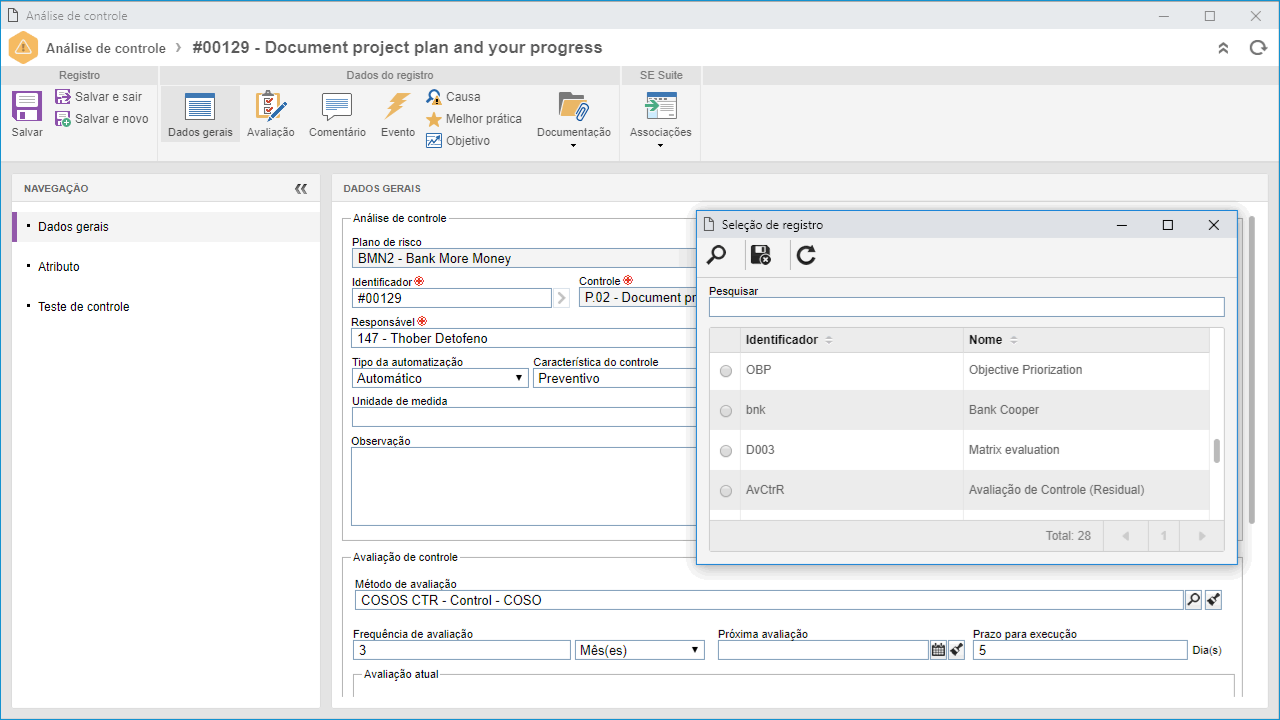
Task: Select Teste de controle in the navigation
Action: 166,307
